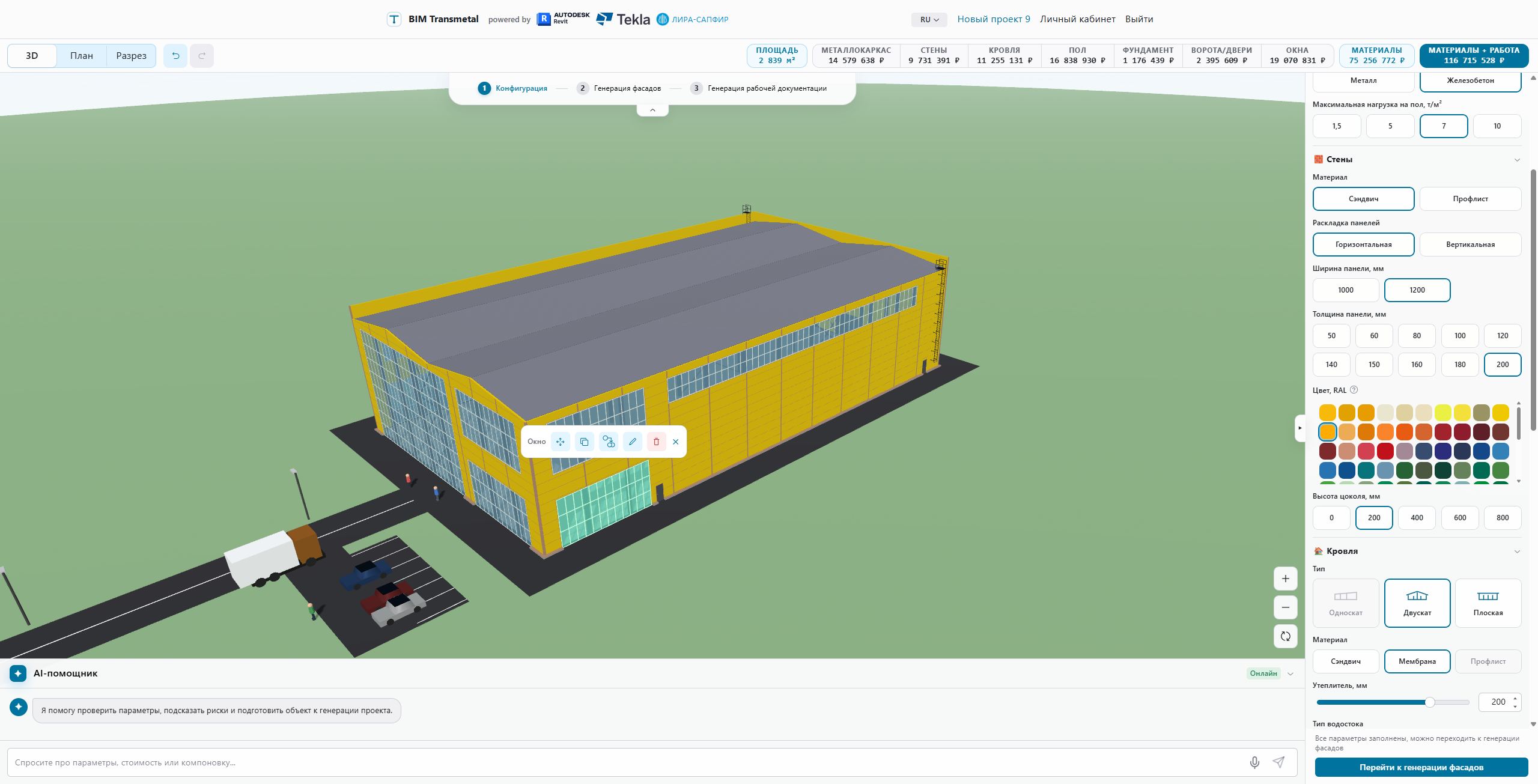Collapse the Стены section
Screen dimensions: 1538x784
click(x=1517, y=160)
